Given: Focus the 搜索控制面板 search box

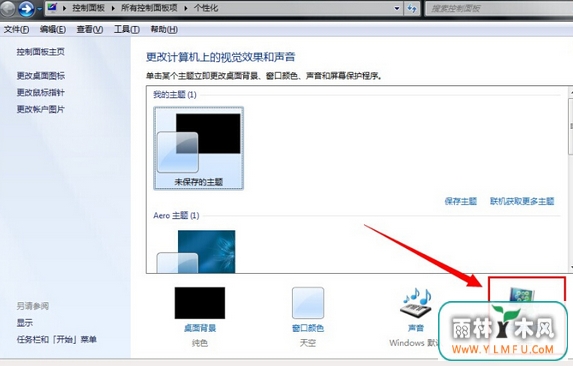Looking at the screenshot, I should (x=499, y=8).
